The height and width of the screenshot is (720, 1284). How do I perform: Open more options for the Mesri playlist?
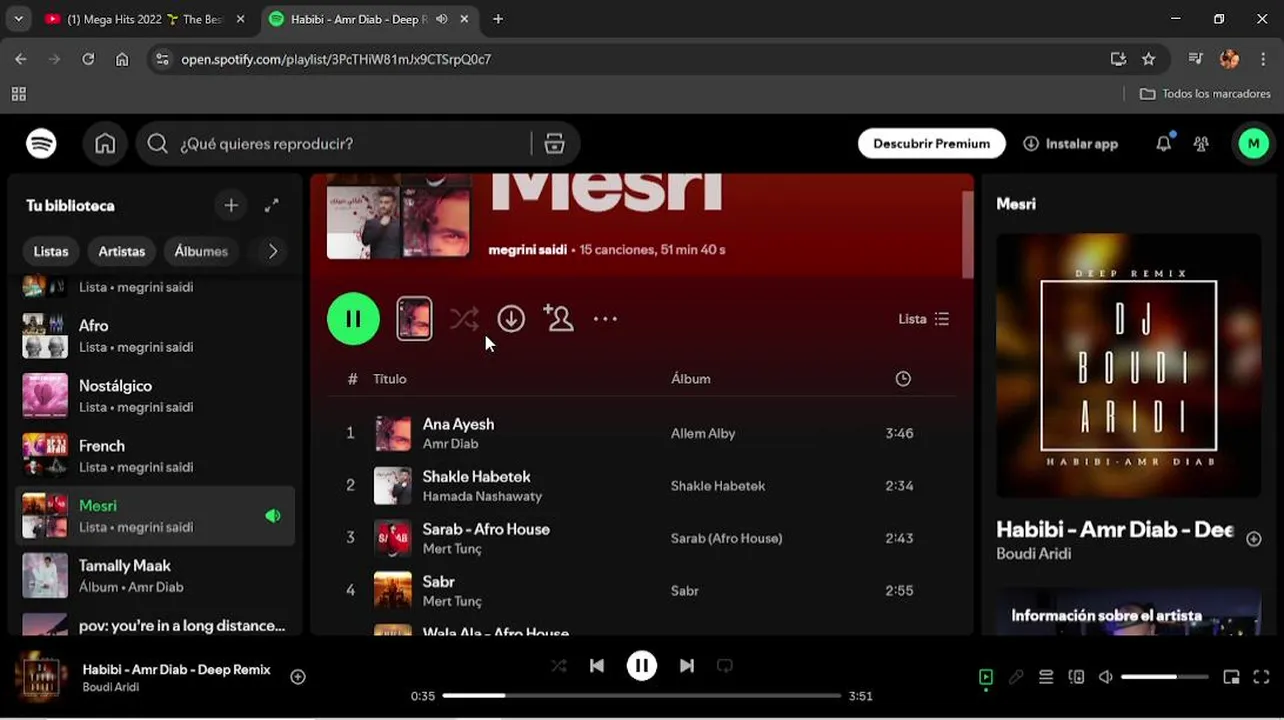[x=605, y=319]
